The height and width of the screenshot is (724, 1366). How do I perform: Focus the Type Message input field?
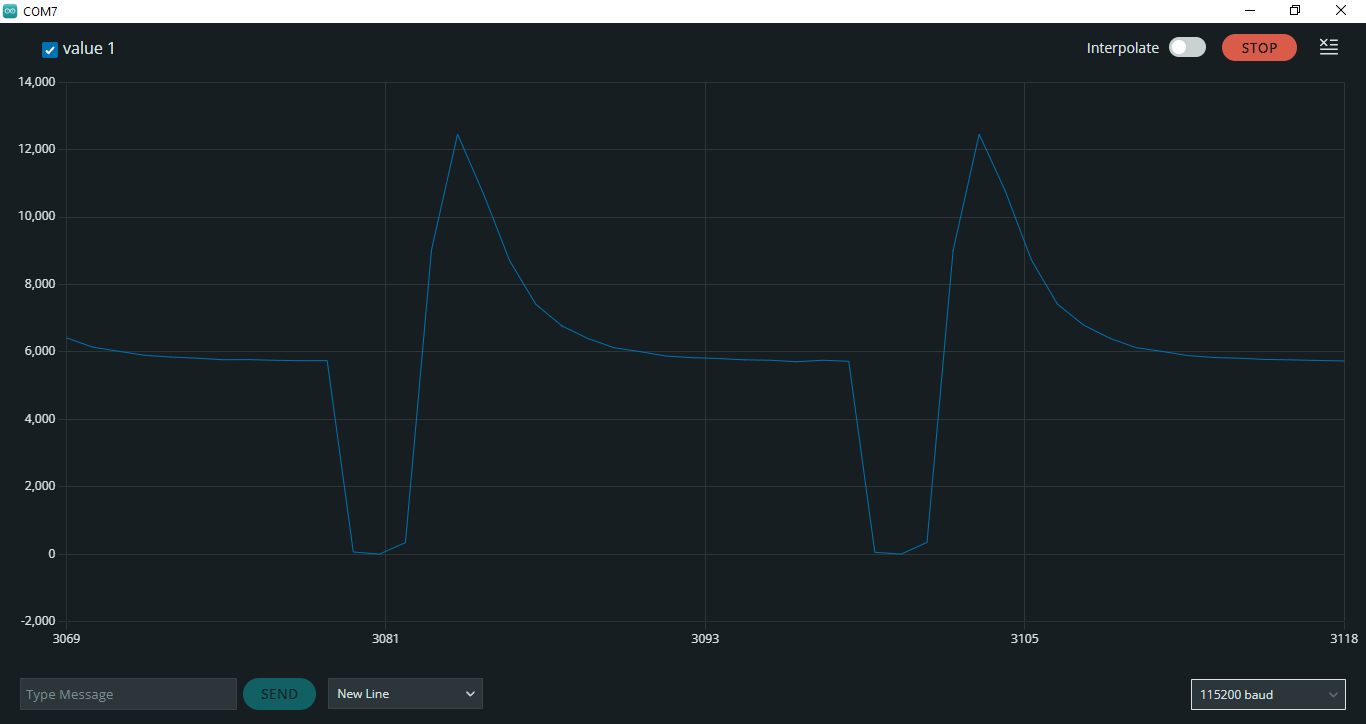click(128, 694)
